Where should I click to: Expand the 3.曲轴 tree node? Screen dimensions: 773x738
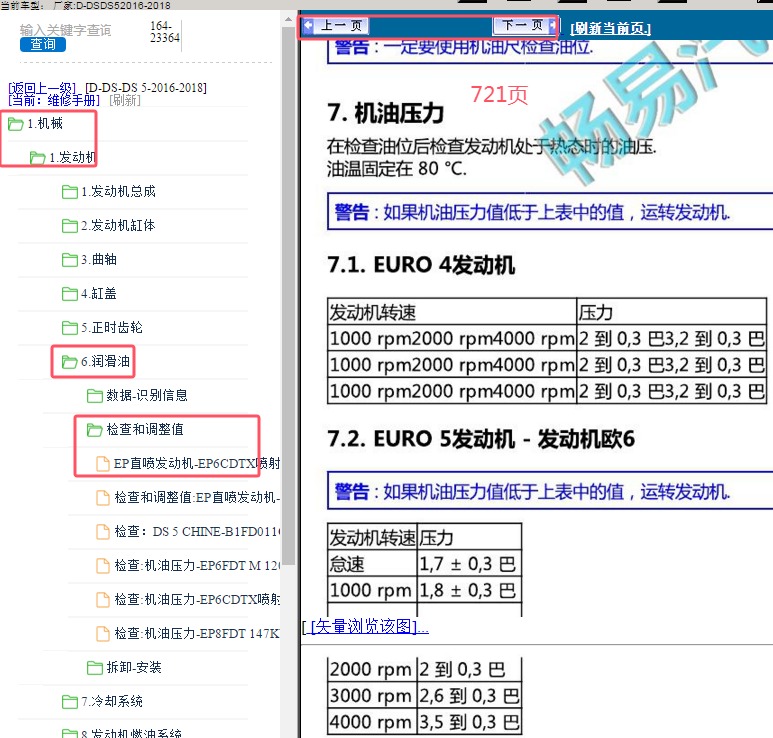pyautogui.click(x=99, y=259)
